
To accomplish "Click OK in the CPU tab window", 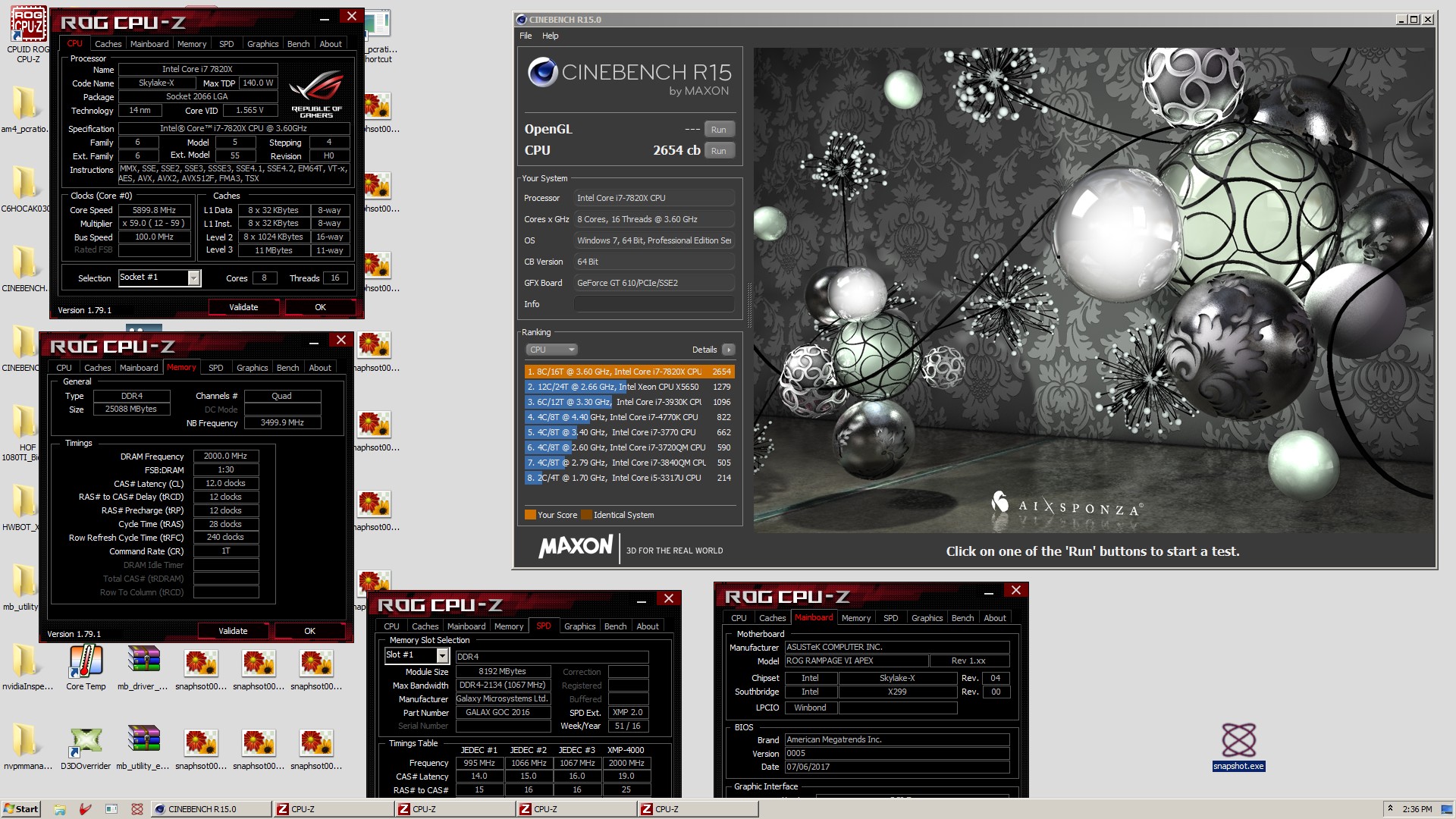I will [320, 307].
